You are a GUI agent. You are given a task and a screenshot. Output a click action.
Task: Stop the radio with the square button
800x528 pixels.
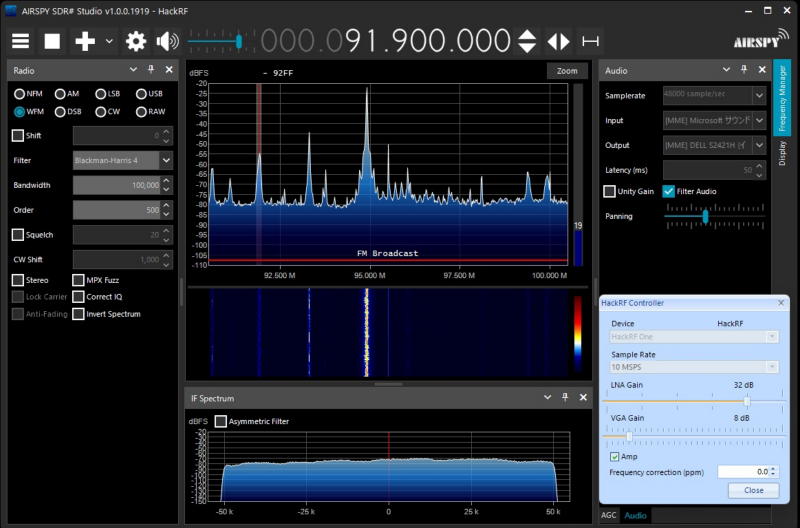point(52,41)
